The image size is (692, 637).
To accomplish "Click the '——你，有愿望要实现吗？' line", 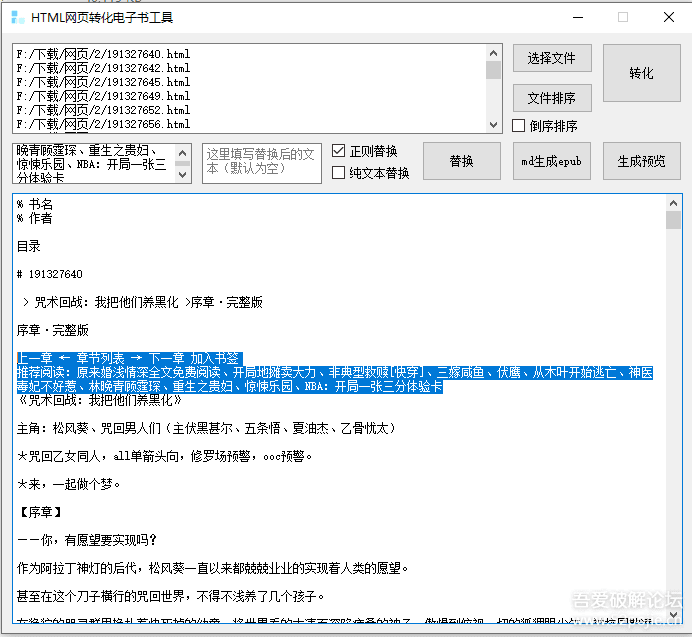I will 86,540.
